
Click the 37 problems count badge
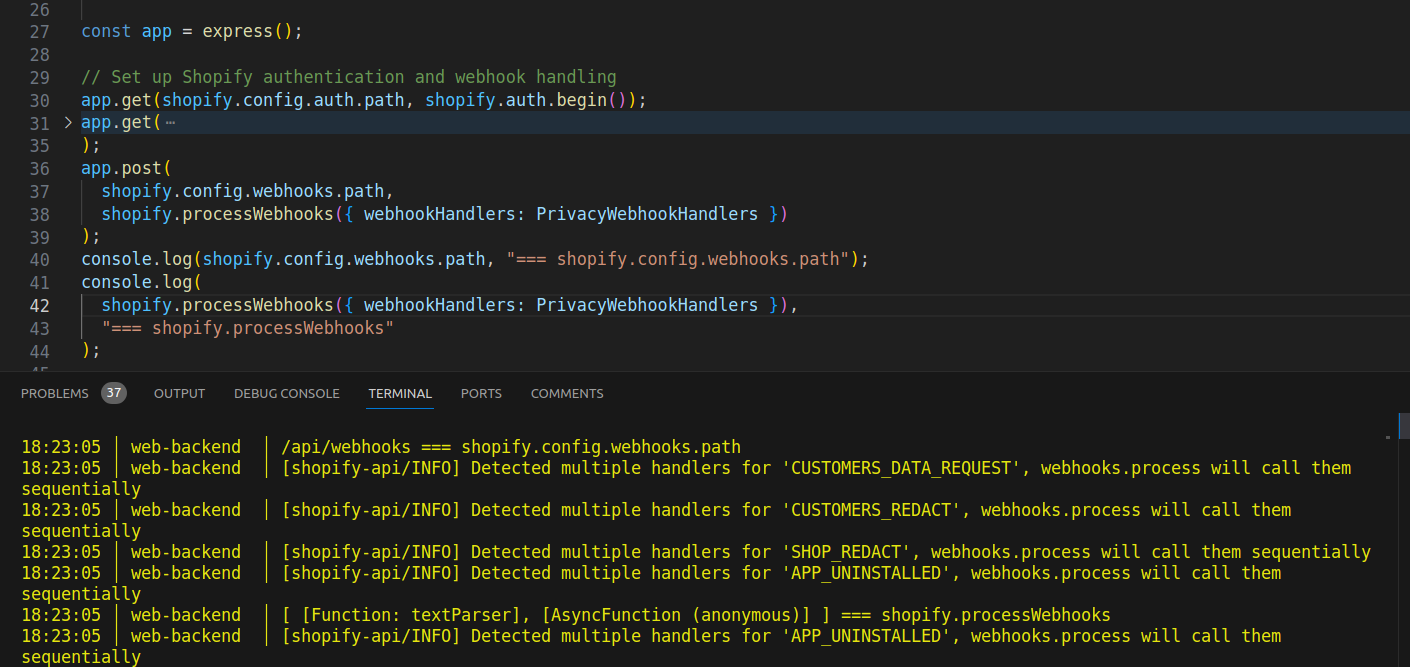[114, 393]
